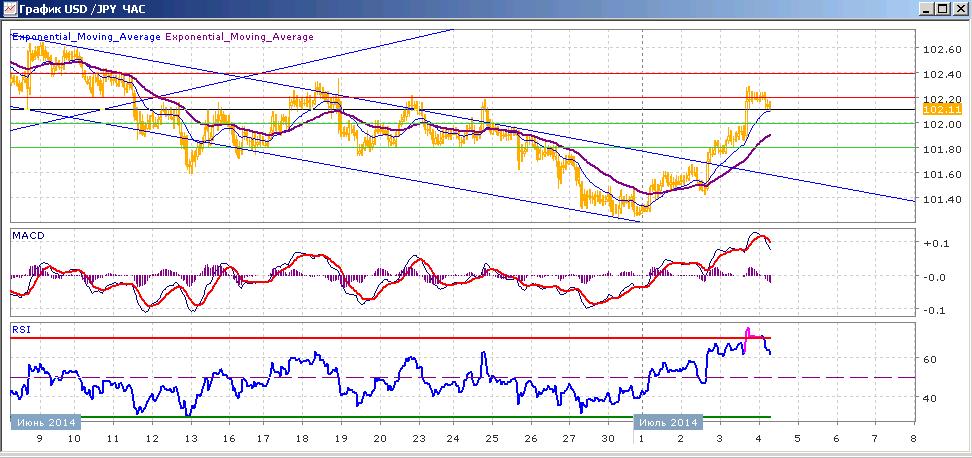Click the pink RSI overbought spike near date 4
Screen dimensions: 972x458
[x=748, y=334]
